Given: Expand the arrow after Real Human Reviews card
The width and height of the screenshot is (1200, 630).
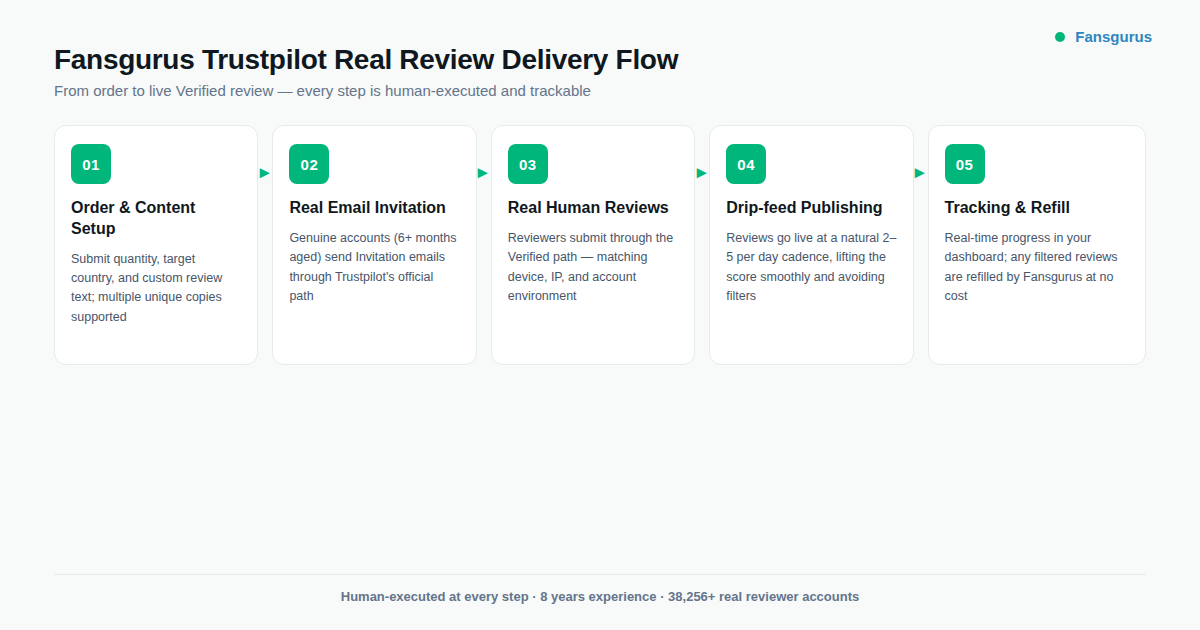Looking at the screenshot, I should (701, 173).
